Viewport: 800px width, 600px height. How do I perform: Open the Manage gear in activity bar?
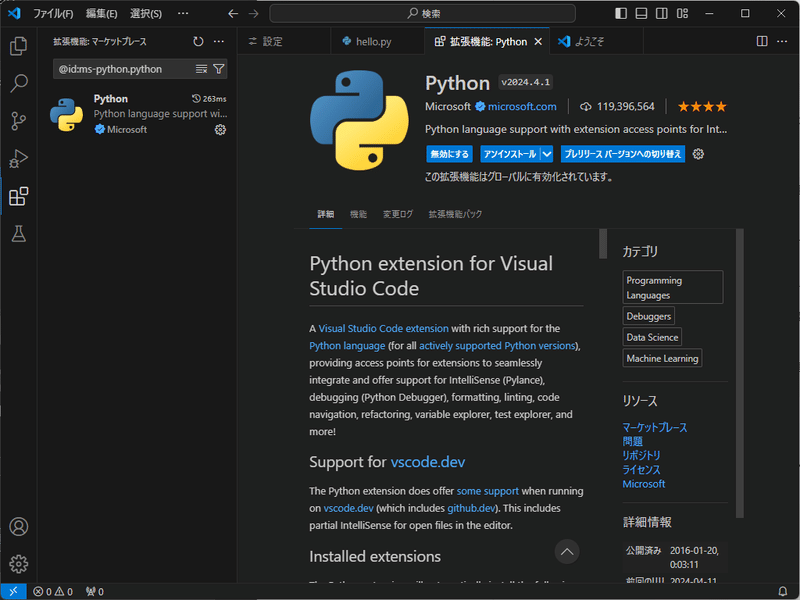[18, 564]
